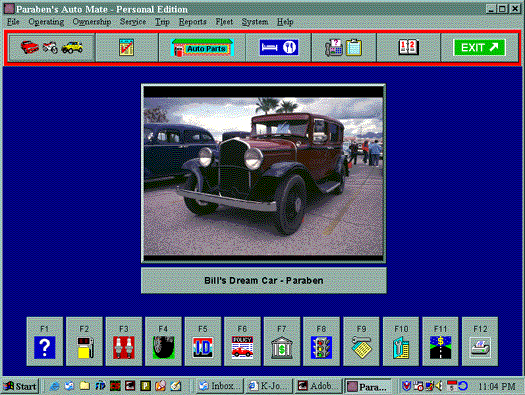Click the green EXIT button

point(479,48)
